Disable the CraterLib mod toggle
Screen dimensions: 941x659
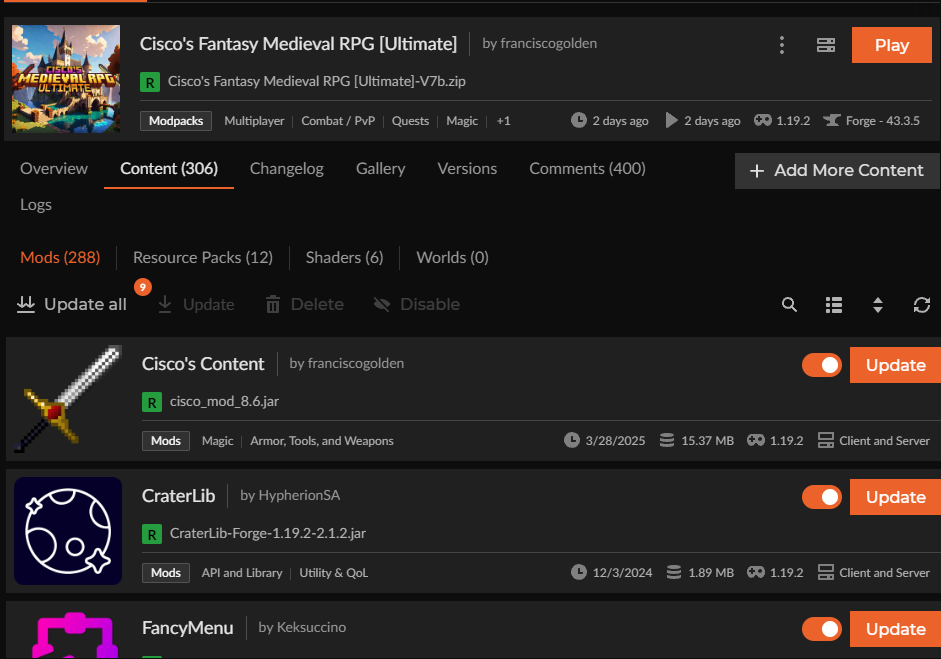[822, 497]
